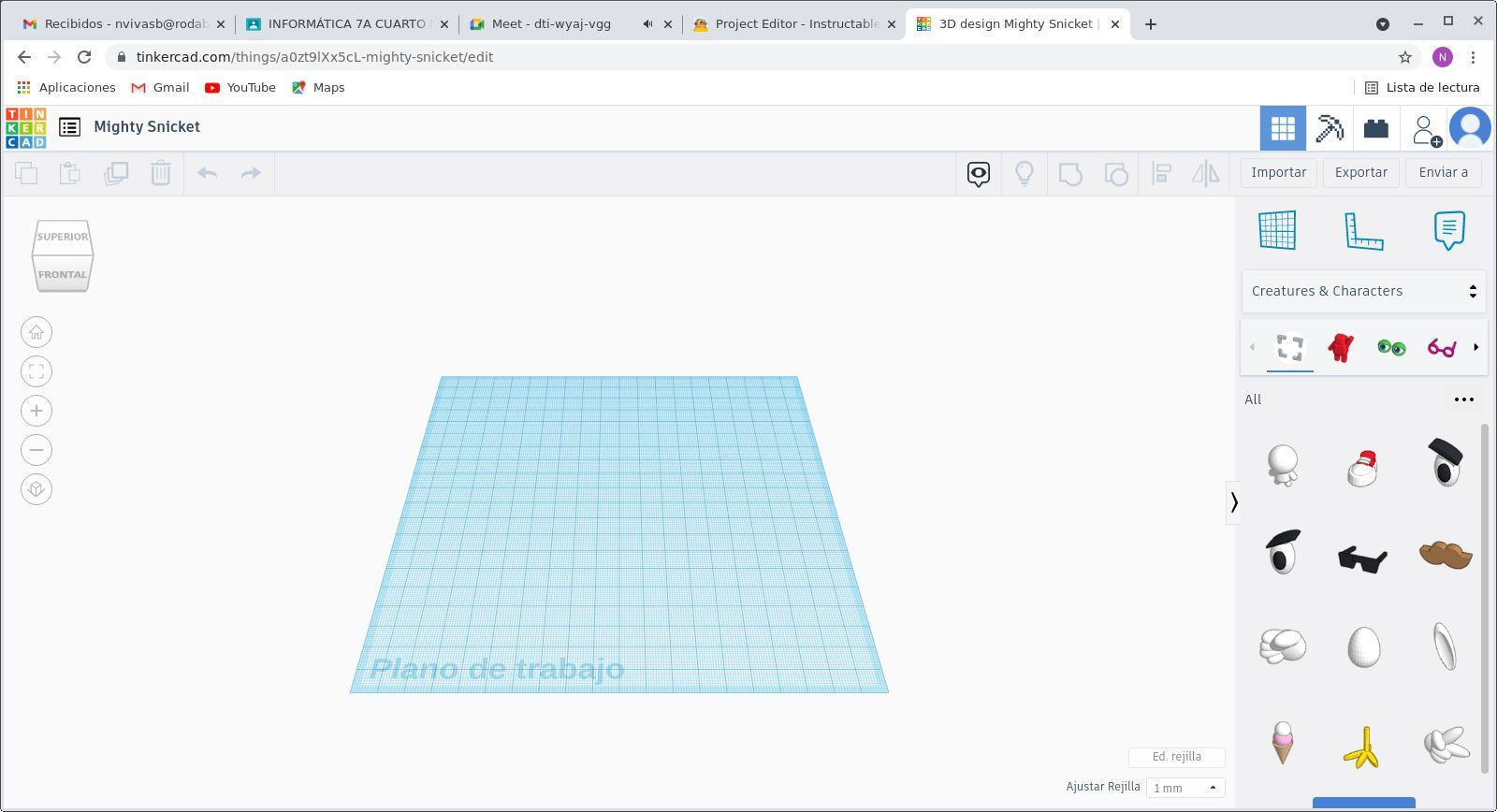Pick the white open hand shape
This screenshot has width=1497, height=812.
[1446, 745]
